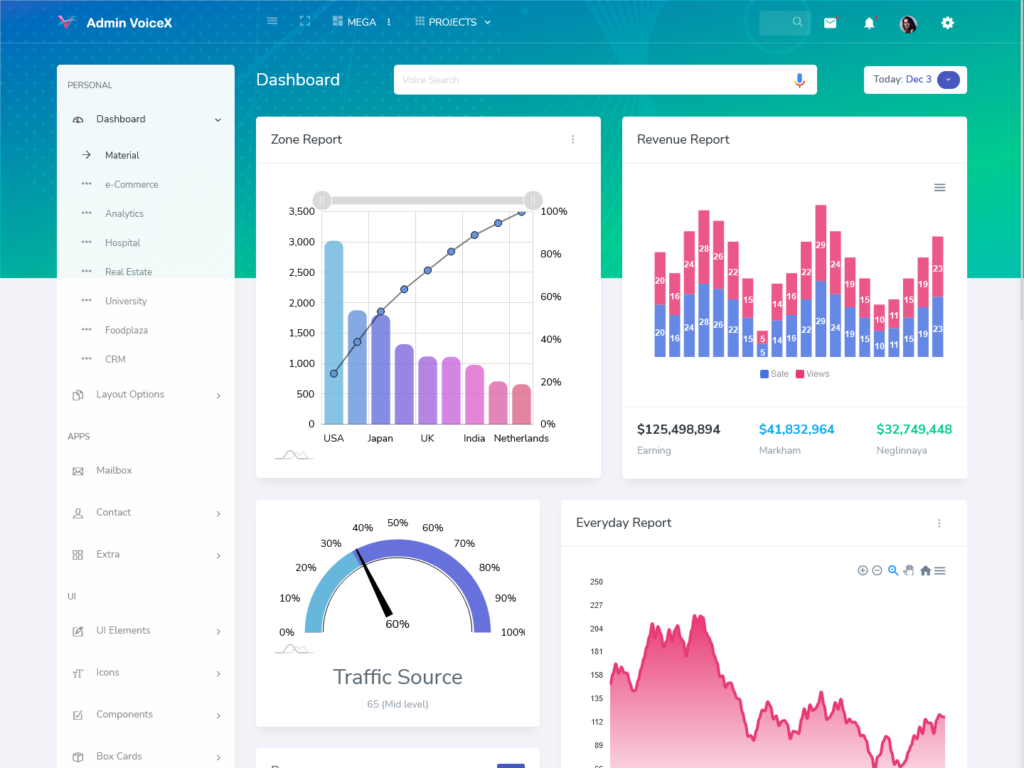Collapse the Dashboard sidebar menu
The width and height of the screenshot is (1024, 768).
146,119
